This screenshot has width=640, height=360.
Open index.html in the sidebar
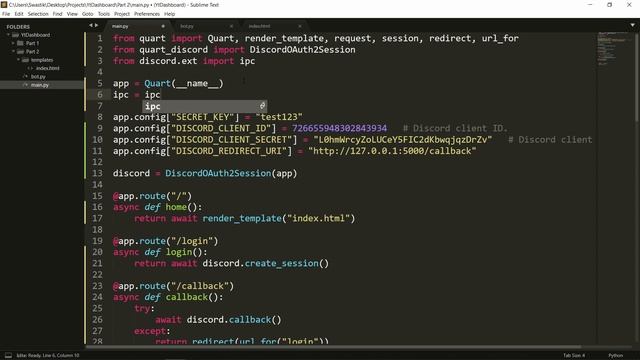[47, 68]
